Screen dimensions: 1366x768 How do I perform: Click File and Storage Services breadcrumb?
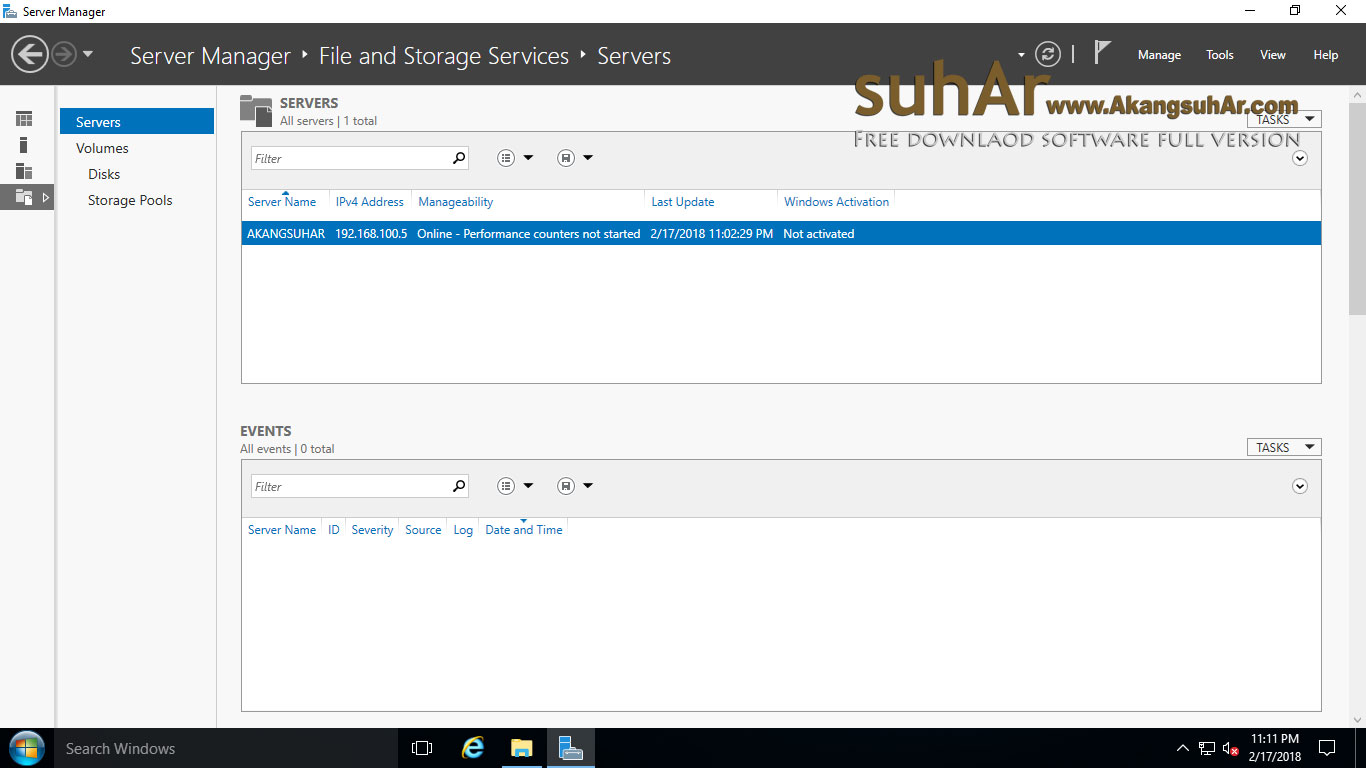click(444, 56)
